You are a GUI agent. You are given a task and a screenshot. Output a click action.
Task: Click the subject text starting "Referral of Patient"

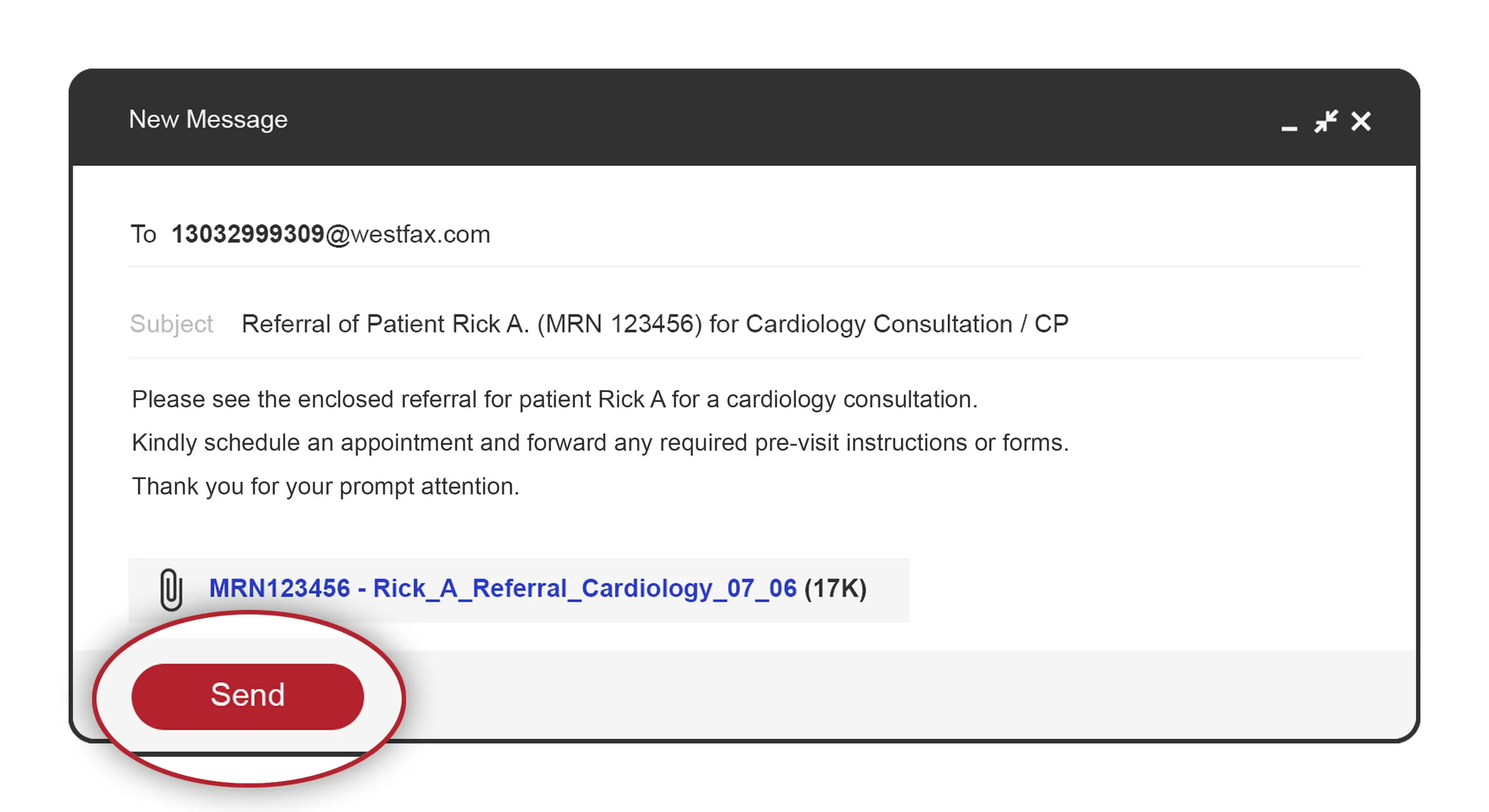pos(654,323)
